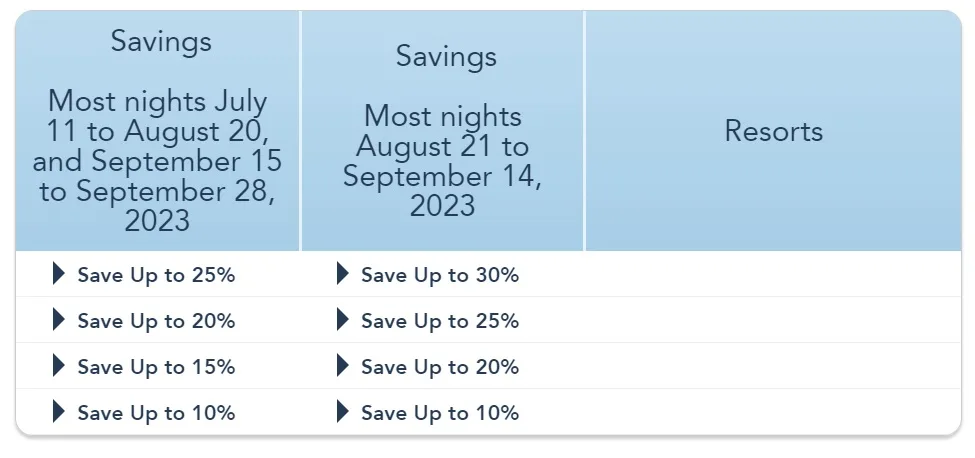975x458 pixels.
Task: Expand the triangle by August 21 column's 10%
Action: pyautogui.click(x=343, y=411)
